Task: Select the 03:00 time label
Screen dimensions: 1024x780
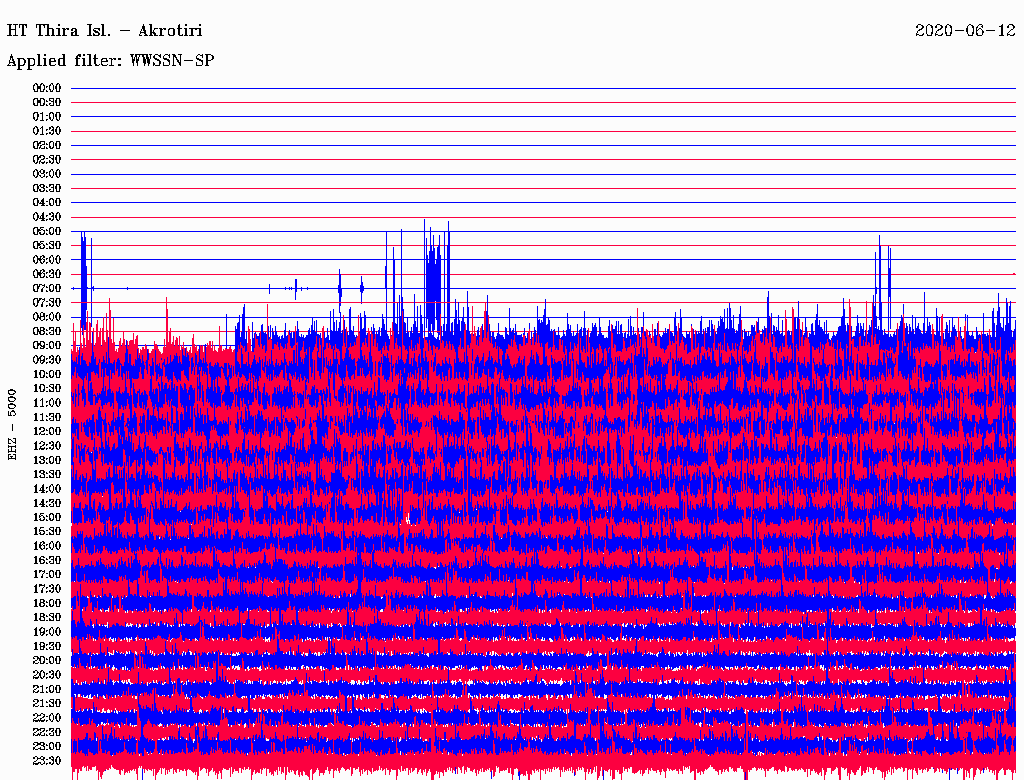Action: [x=47, y=174]
